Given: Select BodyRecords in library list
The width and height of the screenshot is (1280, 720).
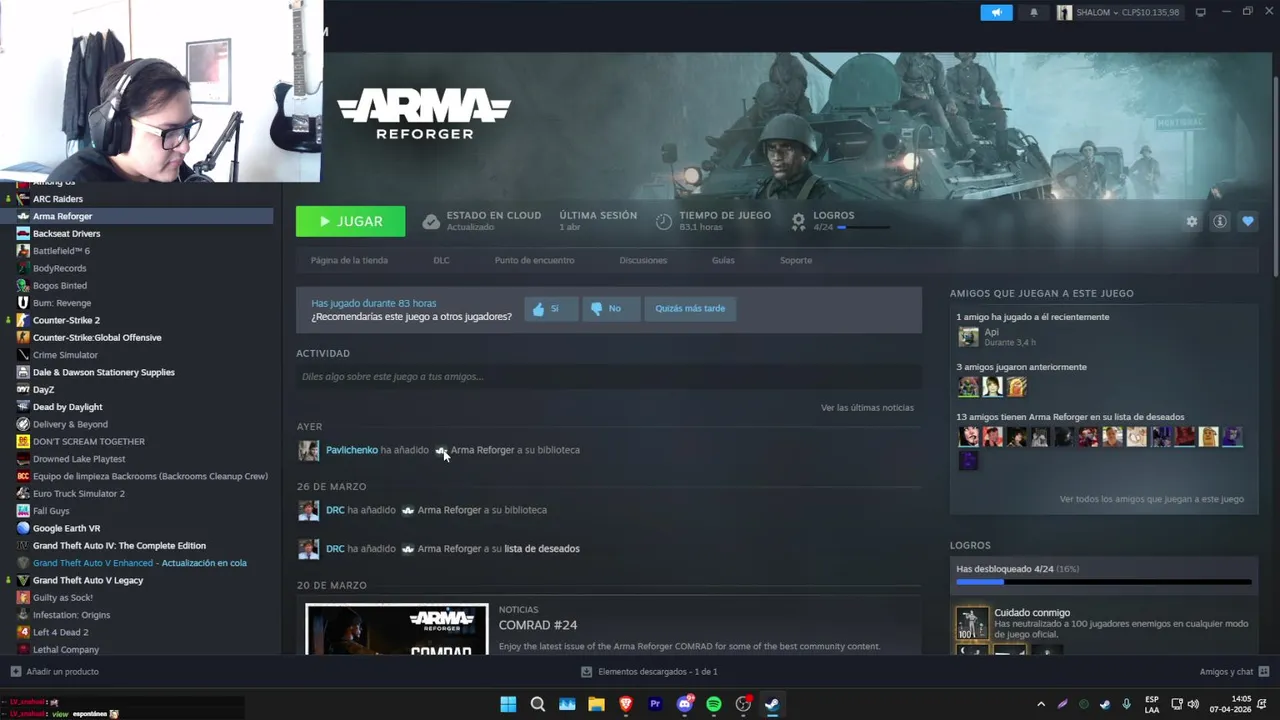Looking at the screenshot, I should click(x=59, y=268).
